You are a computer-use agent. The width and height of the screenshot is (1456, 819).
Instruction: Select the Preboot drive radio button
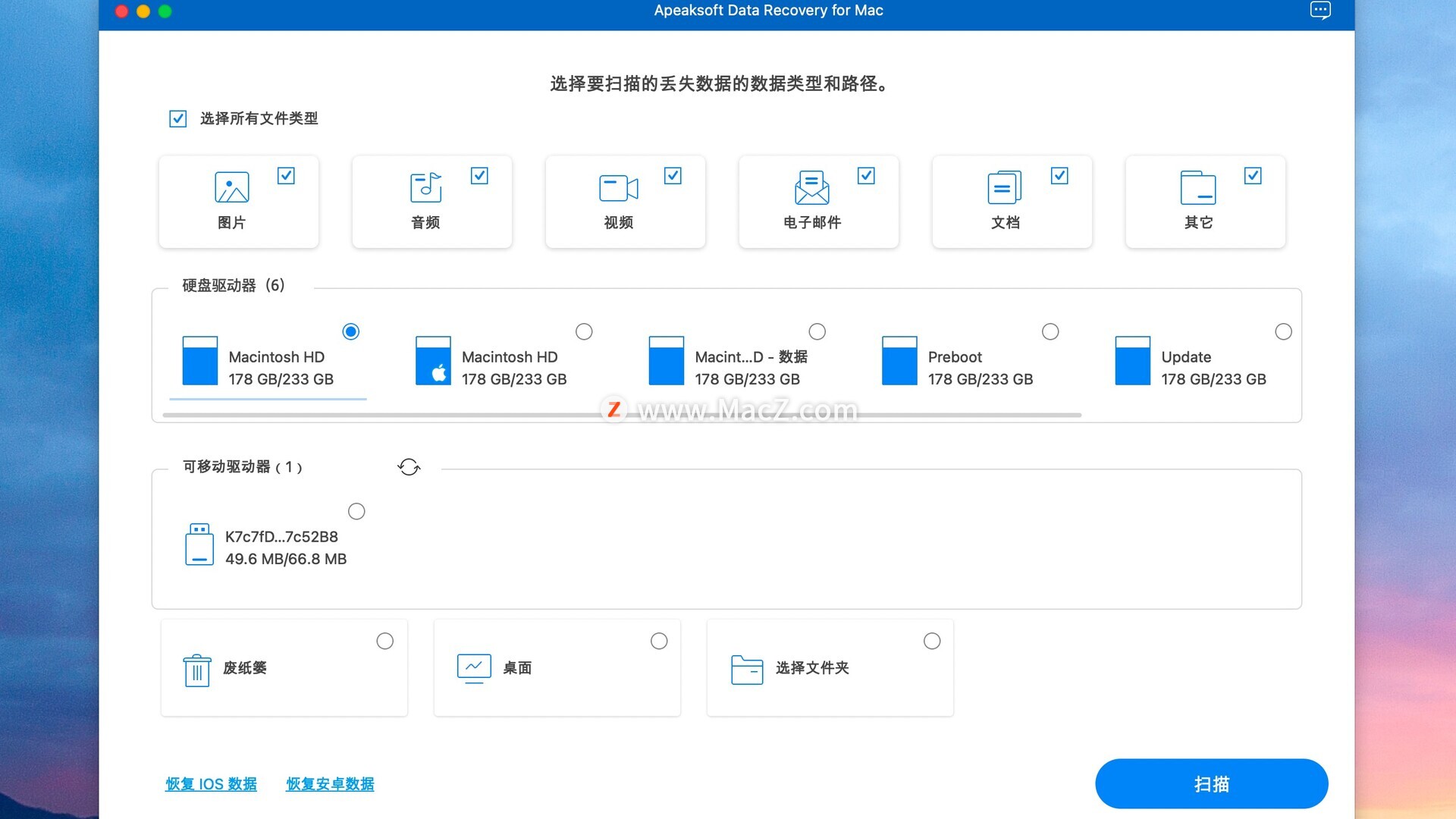[x=1050, y=331]
